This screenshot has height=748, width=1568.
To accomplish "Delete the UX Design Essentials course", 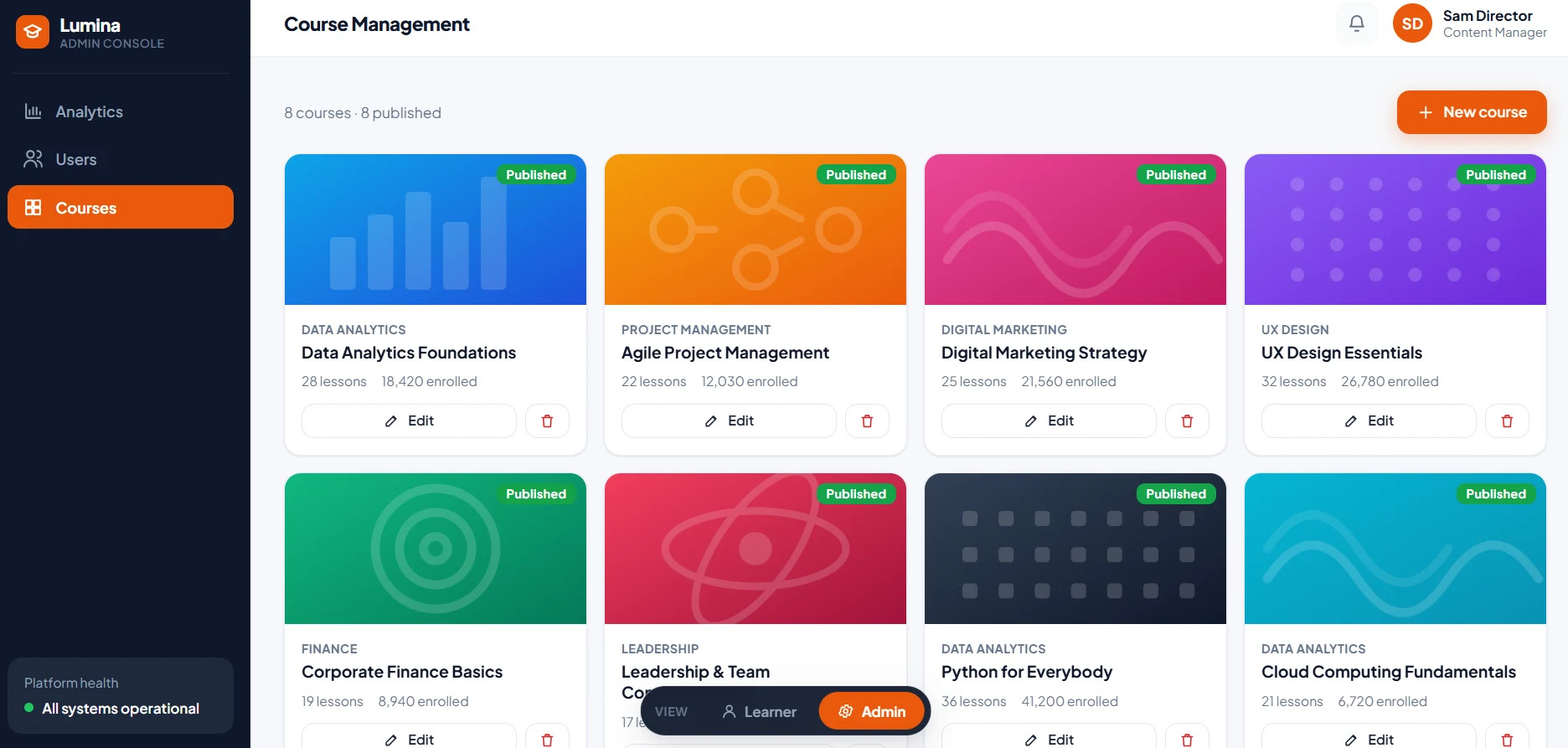I will (1507, 420).
